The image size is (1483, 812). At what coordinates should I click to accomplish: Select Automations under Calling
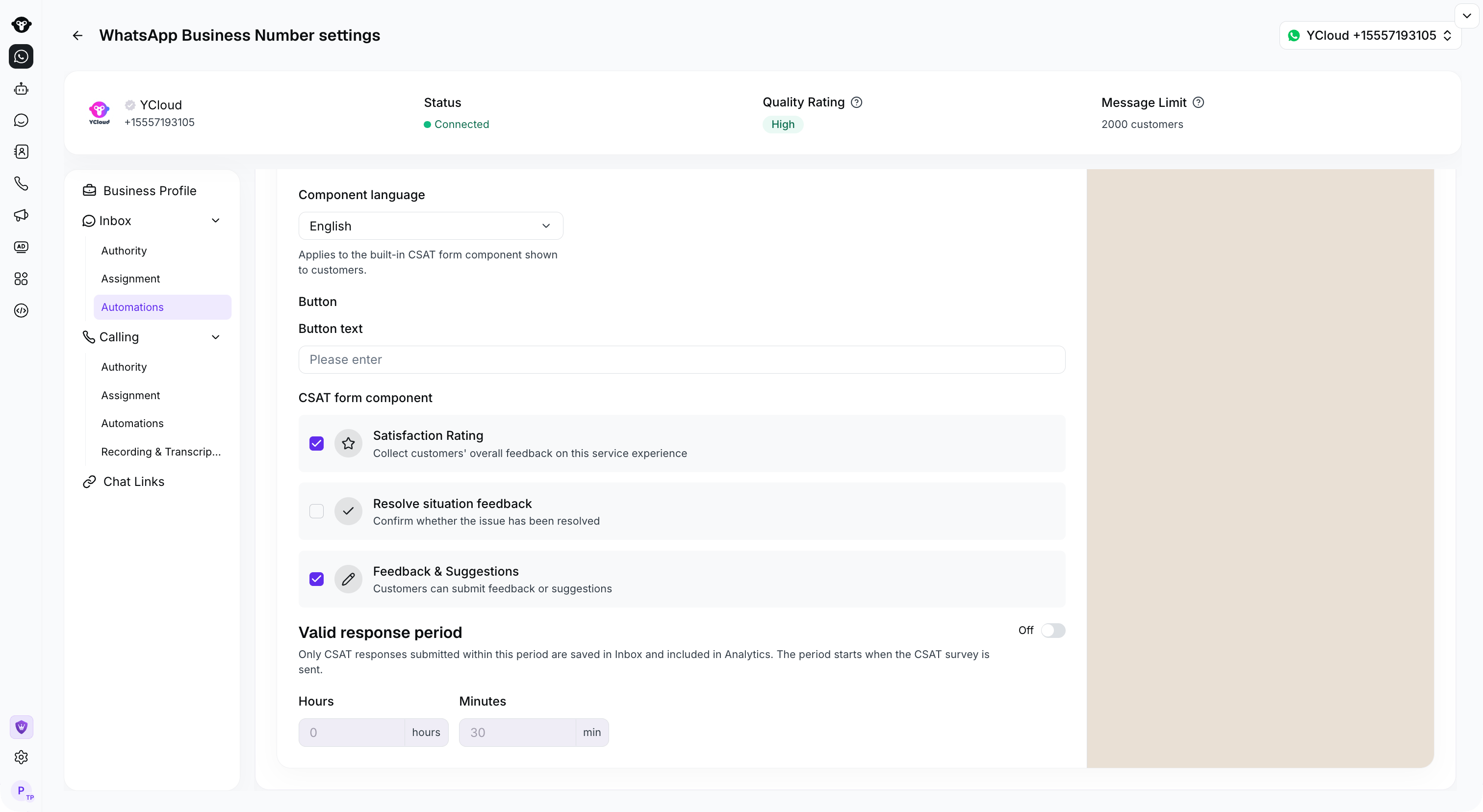tap(132, 424)
